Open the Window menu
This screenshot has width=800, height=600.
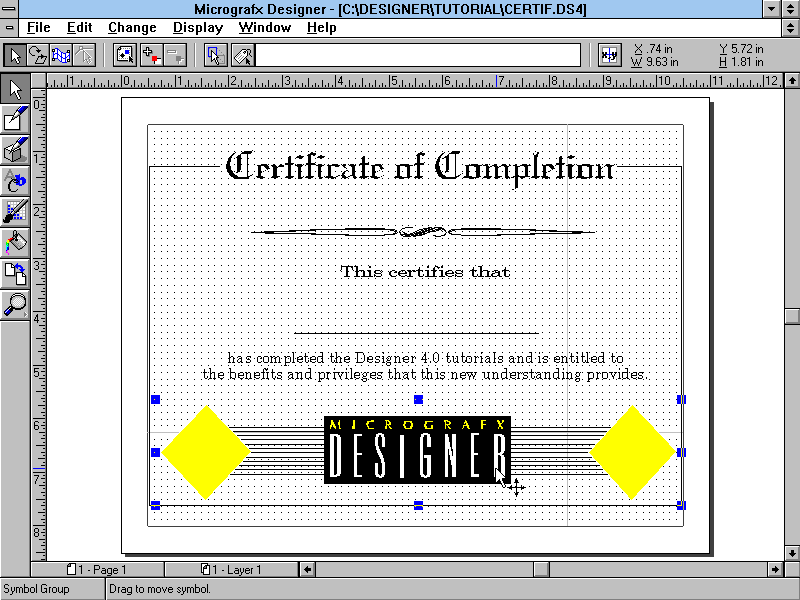[265, 28]
